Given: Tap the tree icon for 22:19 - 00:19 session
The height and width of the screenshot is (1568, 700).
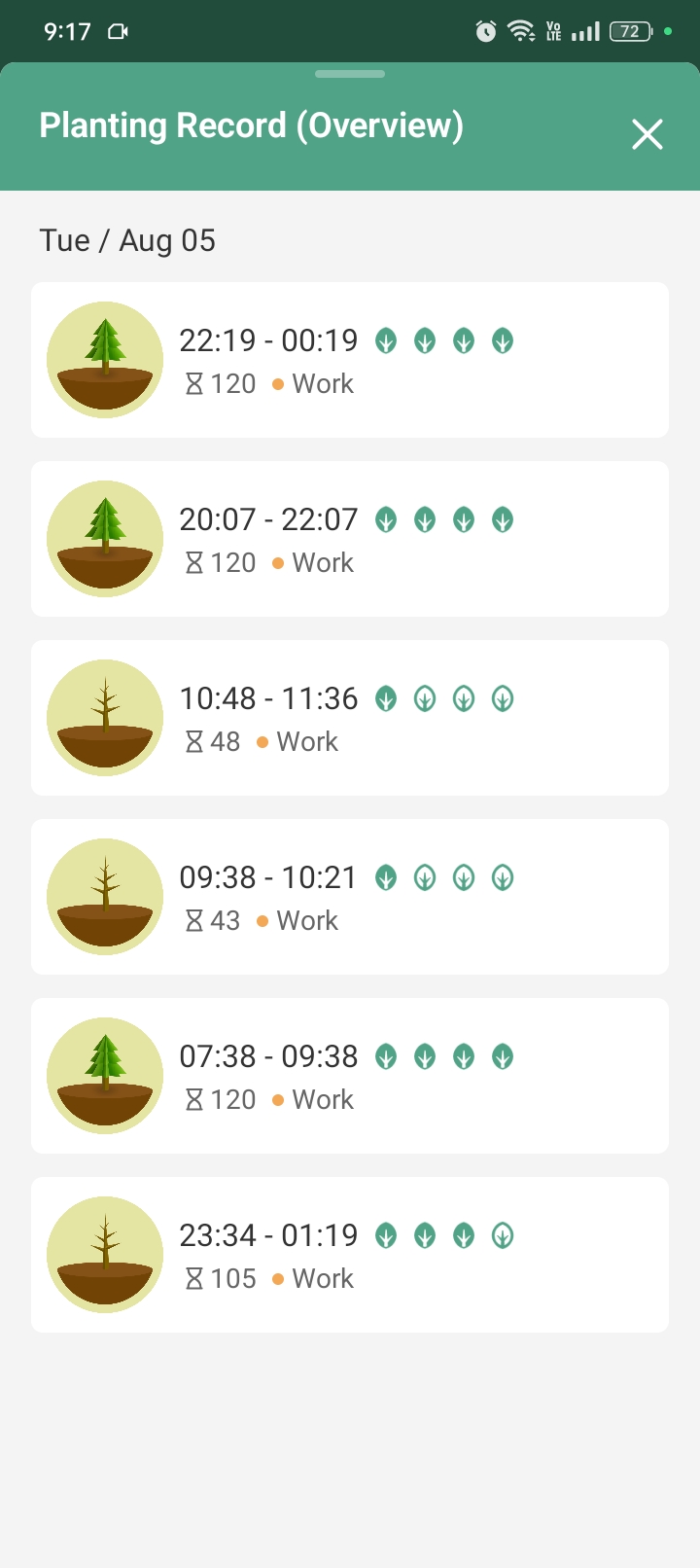Looking at the screenshot, I should [105, 360].
